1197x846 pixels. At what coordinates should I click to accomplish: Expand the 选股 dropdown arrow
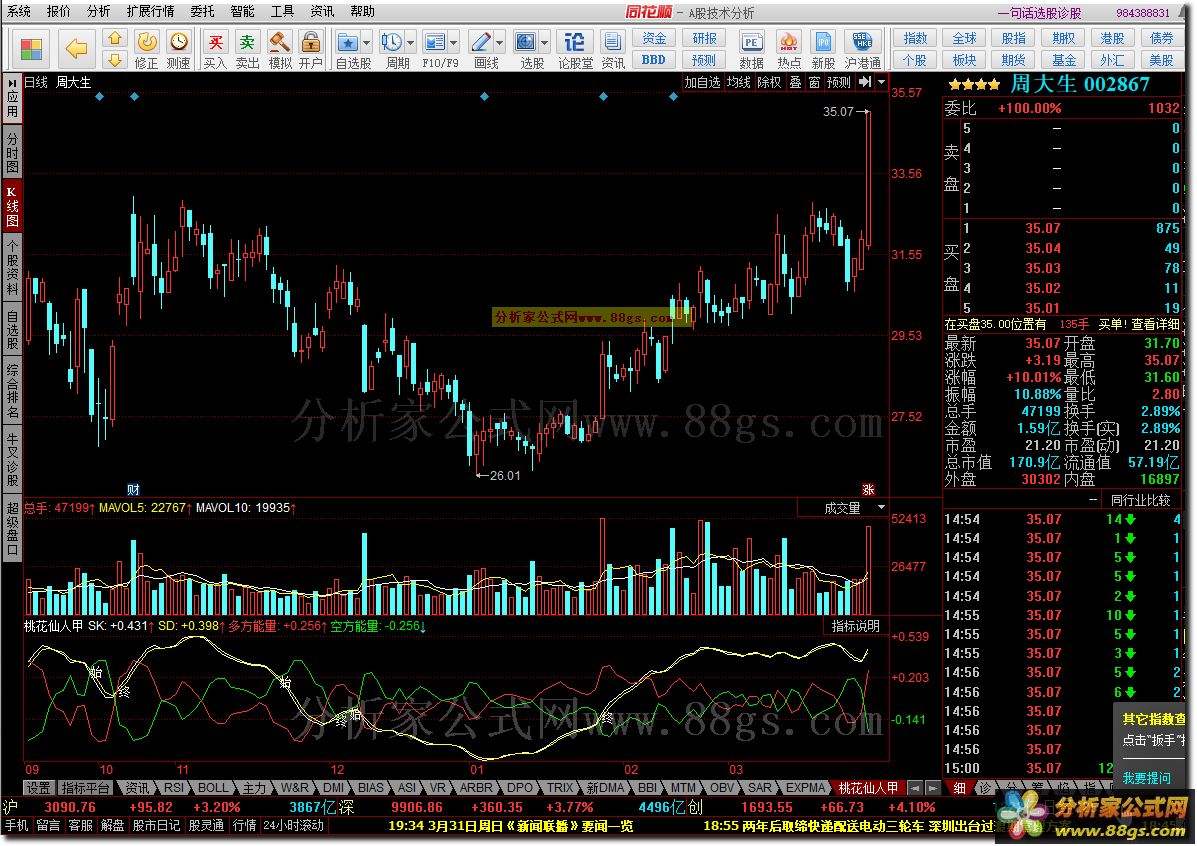tap(544, 42)
